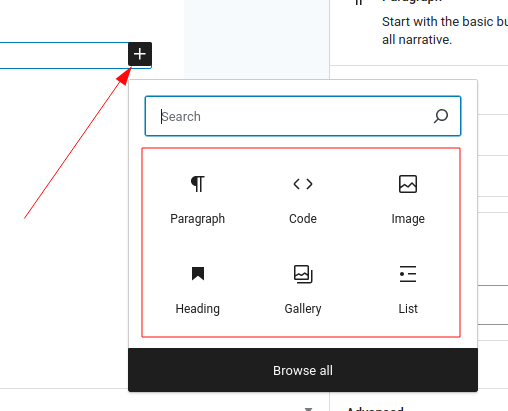This screenshot has width=508, height=411.
Task: Click the magnifier icon in Search box
Action: pyautogui.click(x=441, y=116)
